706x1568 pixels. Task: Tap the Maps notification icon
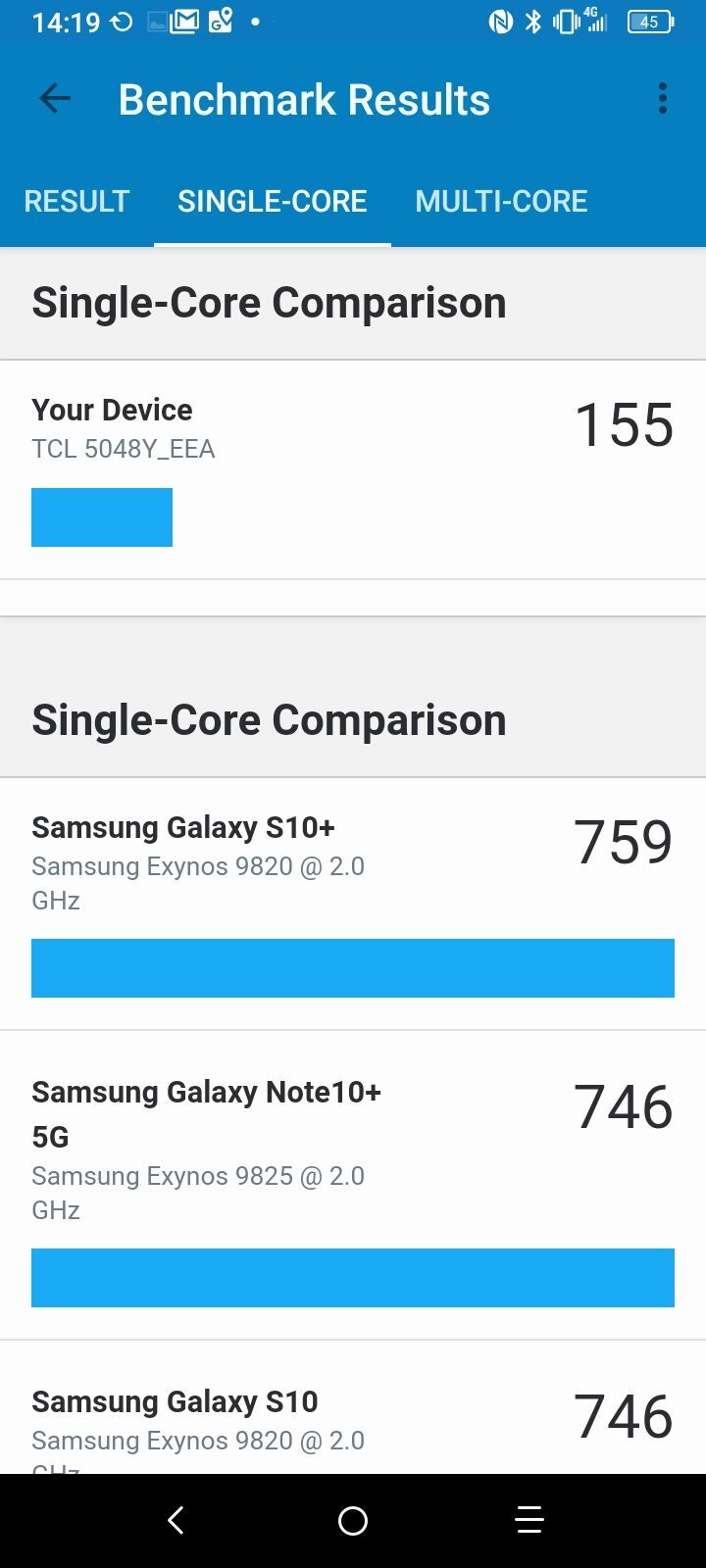coord(221,22)
